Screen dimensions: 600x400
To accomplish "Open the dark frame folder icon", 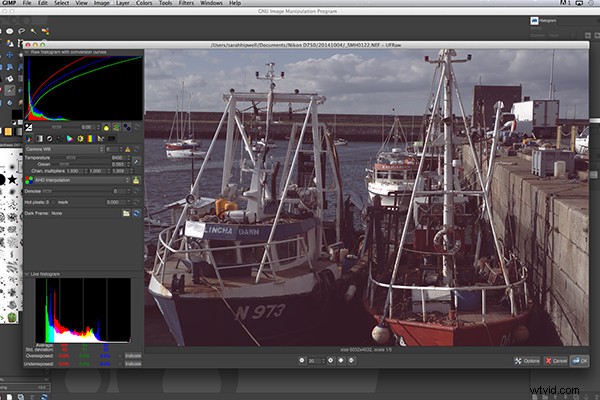I will (126, 213).
